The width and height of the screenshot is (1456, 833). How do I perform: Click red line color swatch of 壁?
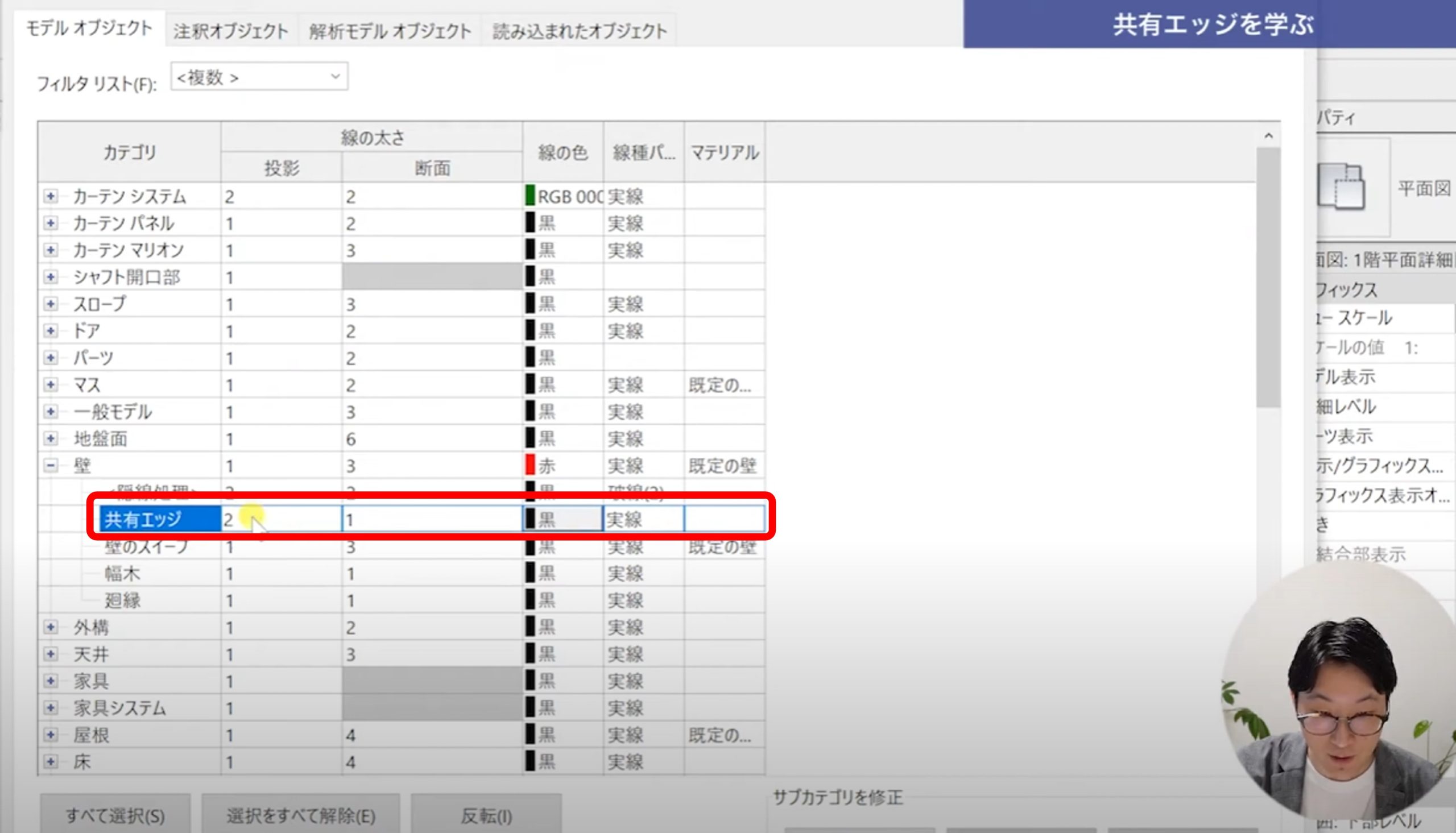point(530,465)
